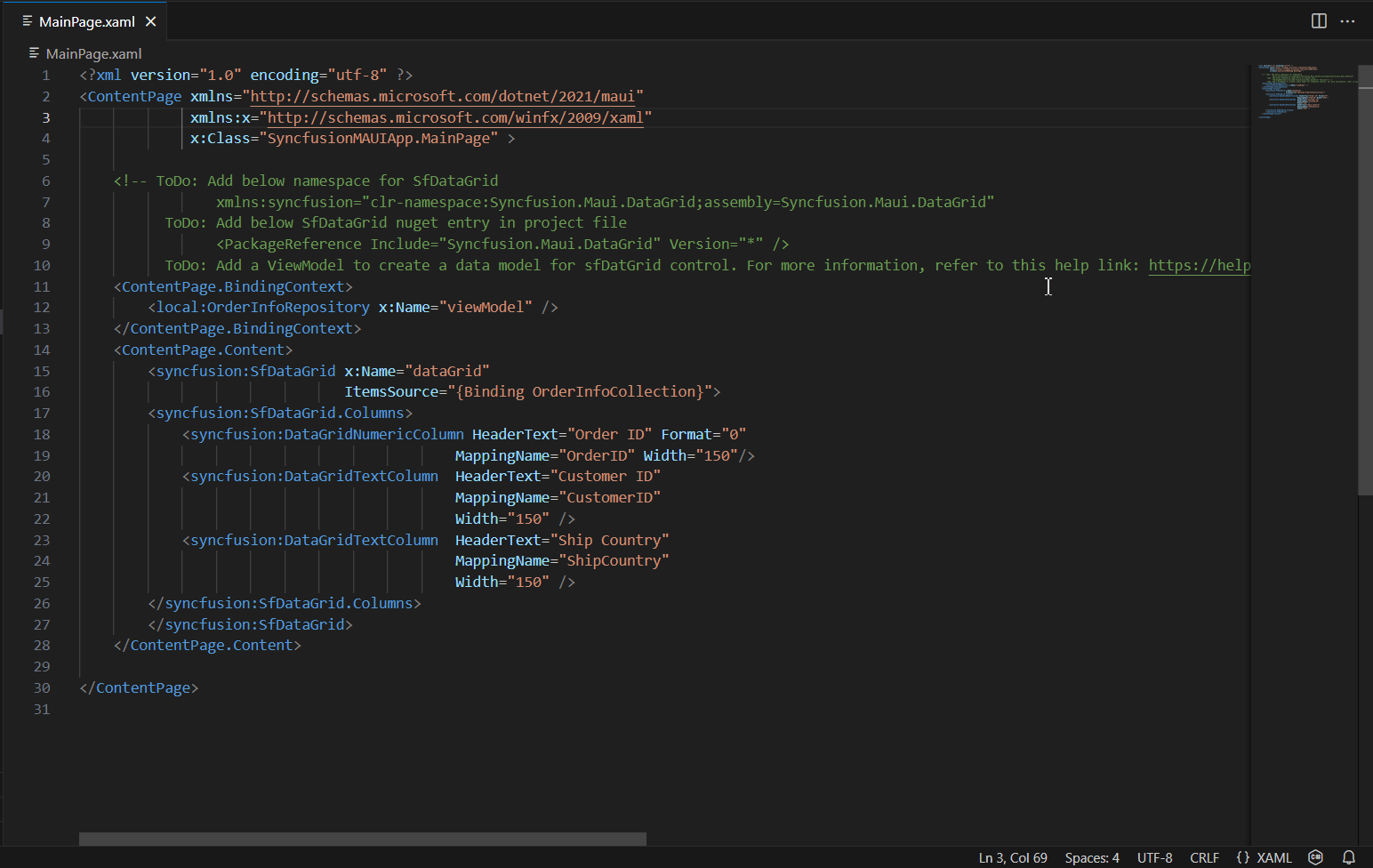This screenshot has width=1373, height=868.
Task: Open the More Actions ellipsis menu
Action: tap(1347, 21)
